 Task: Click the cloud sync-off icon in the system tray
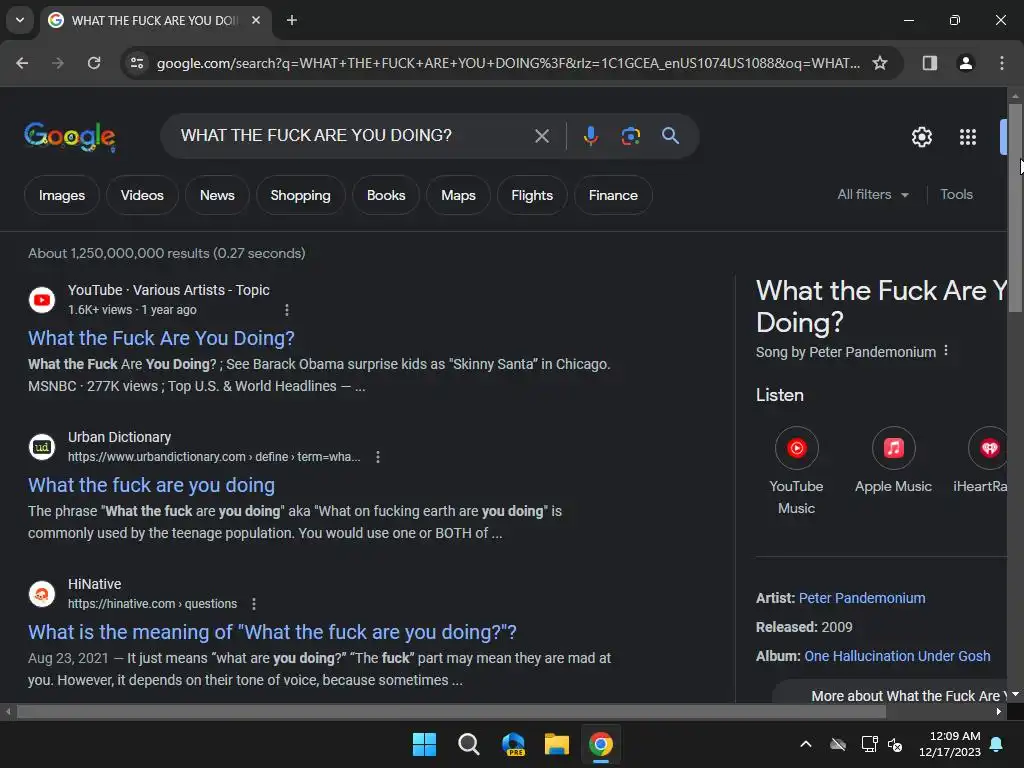pos(838,744)
